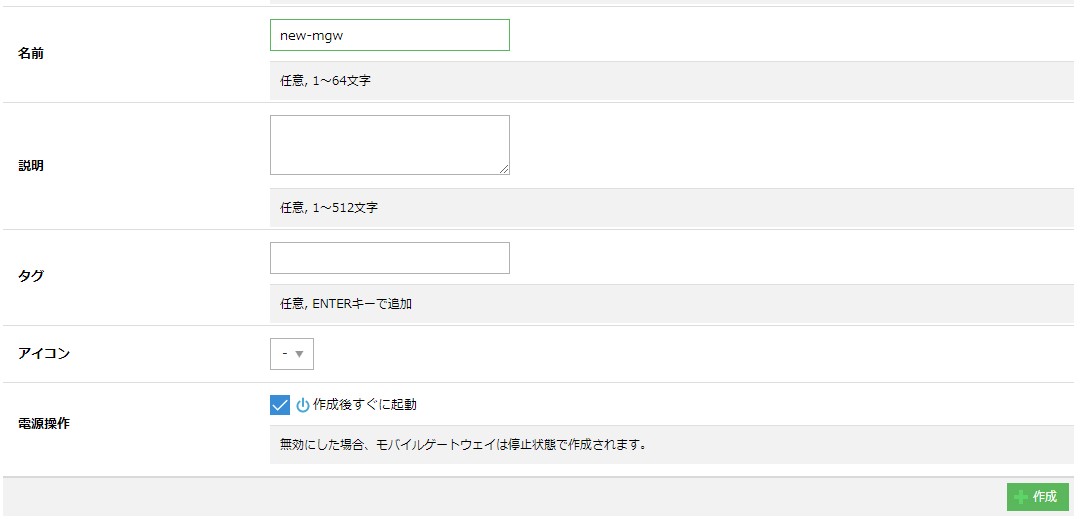
Task: Click the 無効にした場合 power note text
Action: [463, 444]
